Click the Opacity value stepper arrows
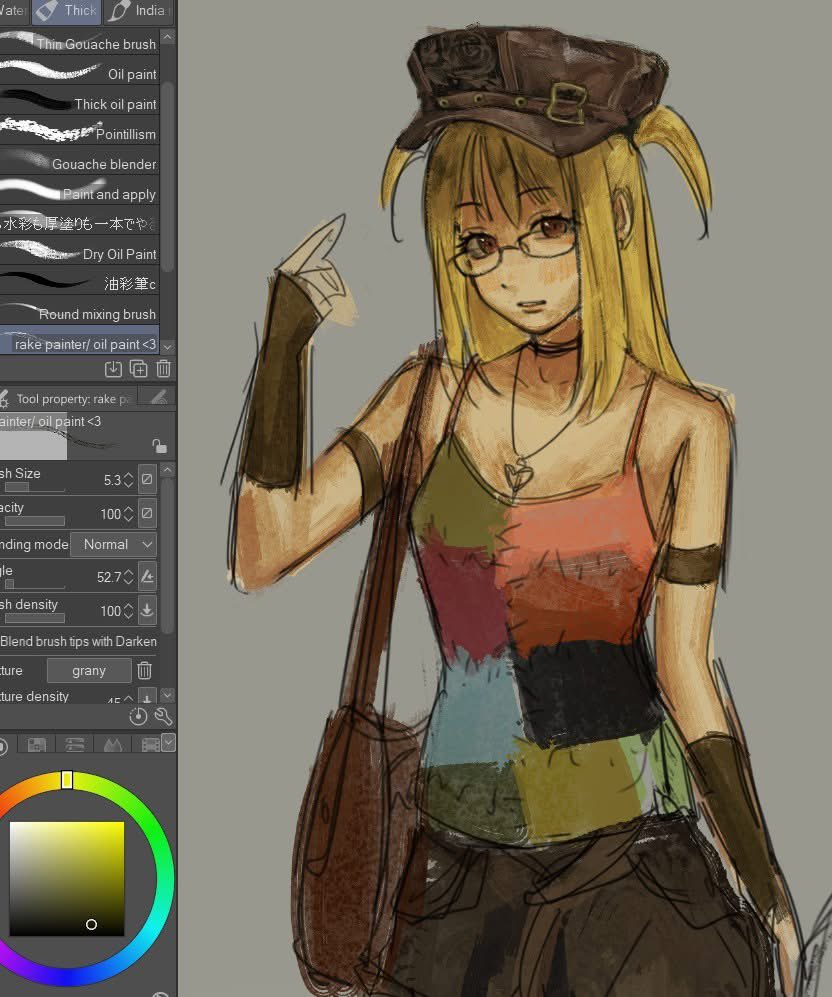832x997 pixels. pos(128,514)
